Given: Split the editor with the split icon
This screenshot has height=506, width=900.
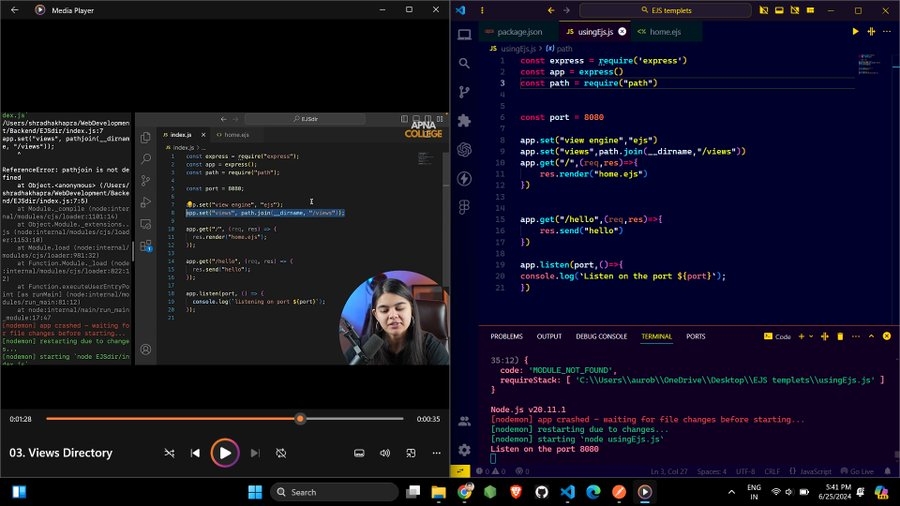Looking at the screenshot, I should click(x=870, y=32).
